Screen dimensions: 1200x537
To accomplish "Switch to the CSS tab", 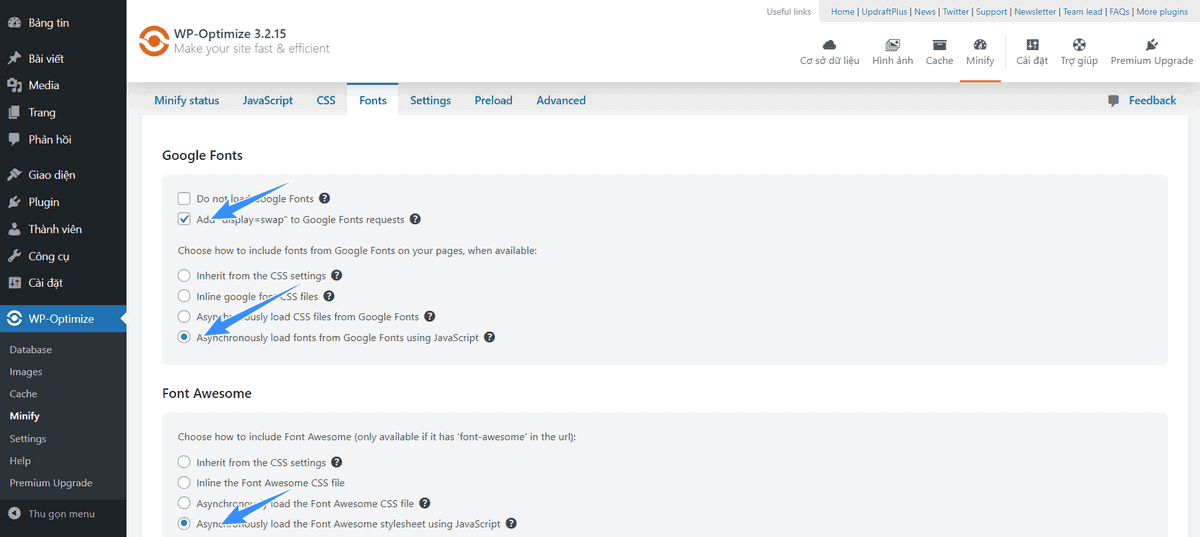I will [x=326, y=100].
